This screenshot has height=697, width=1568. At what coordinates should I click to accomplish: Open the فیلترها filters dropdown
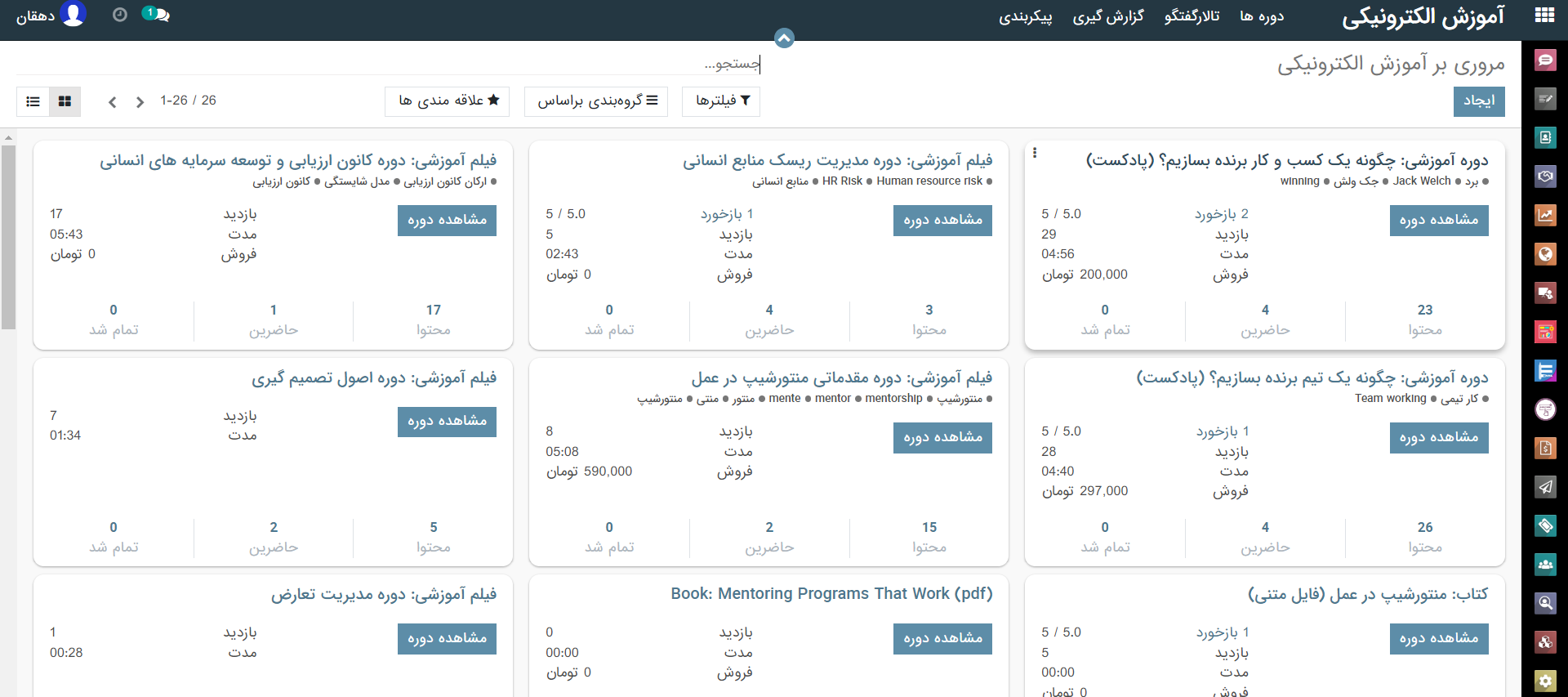coord(721,101)
